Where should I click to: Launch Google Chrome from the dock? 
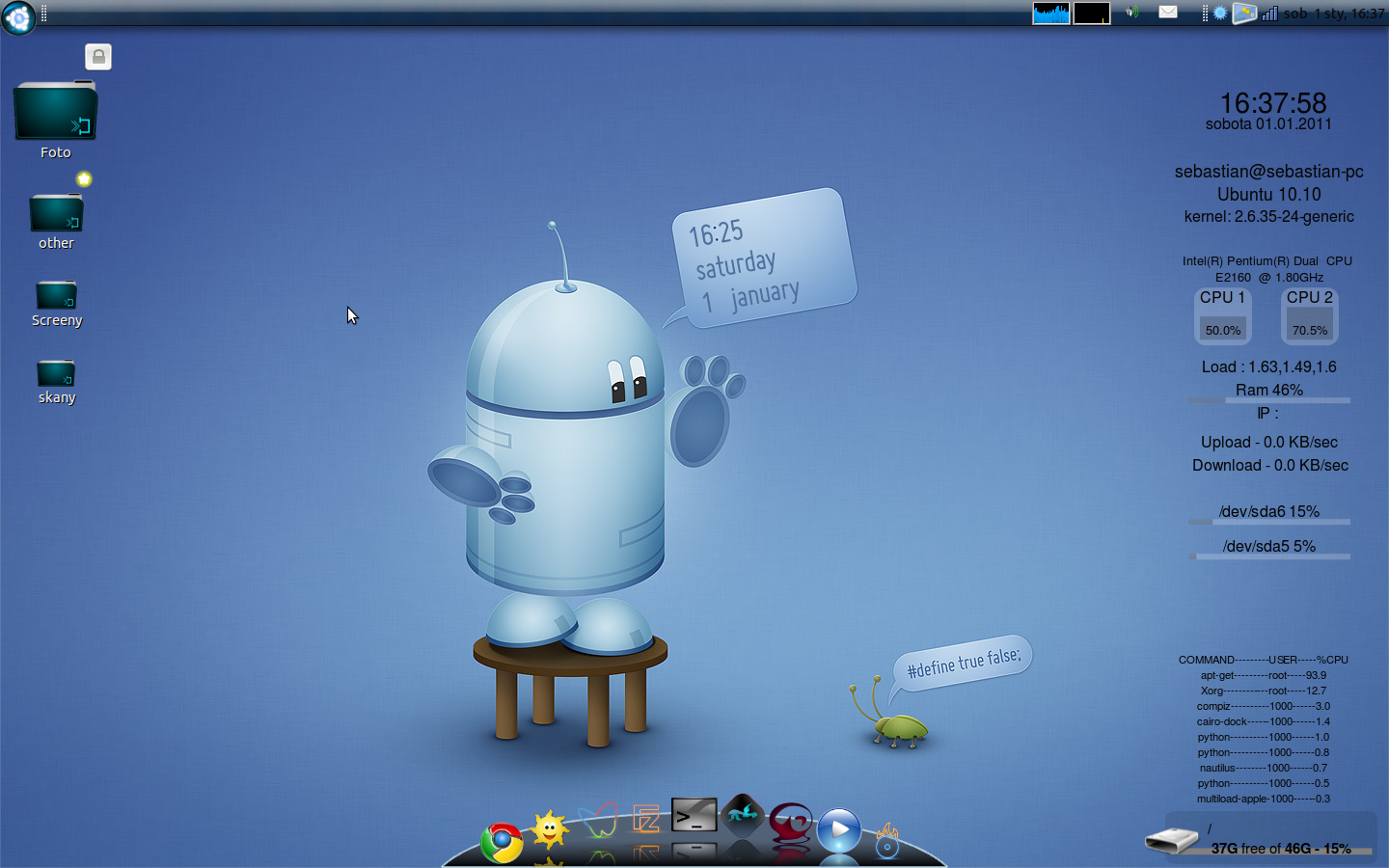click(502, 842)
